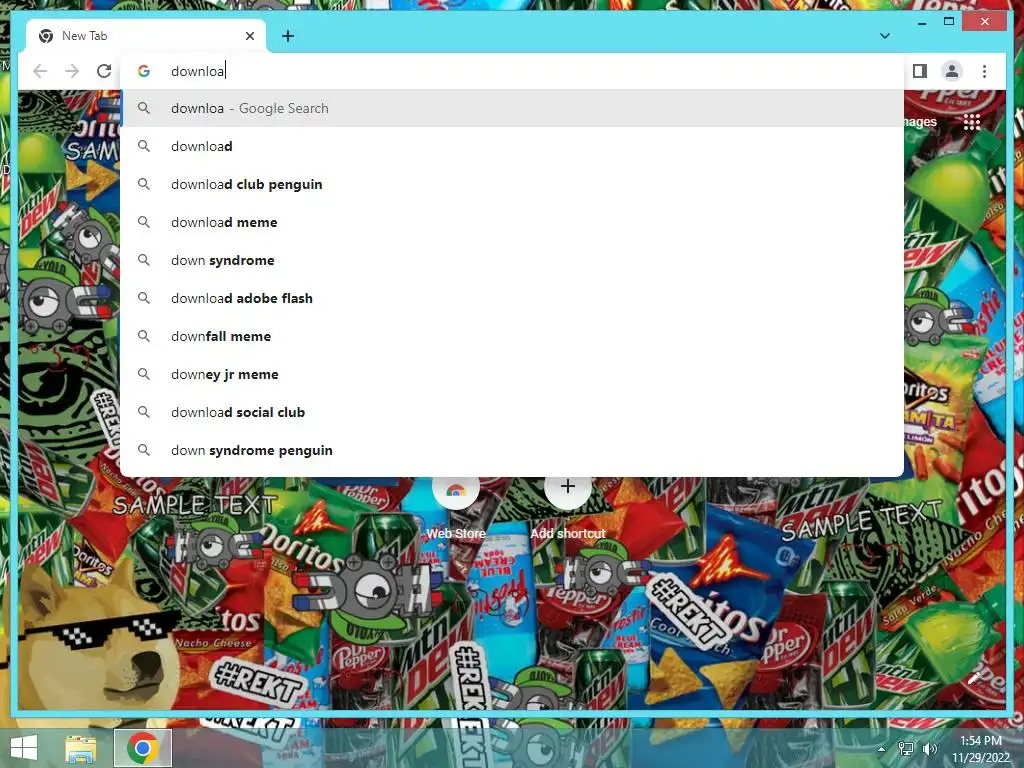The height and width of the screenshot is (768, 1024).
Task: Open the Windows Start button
Action: tap(24, 748)
